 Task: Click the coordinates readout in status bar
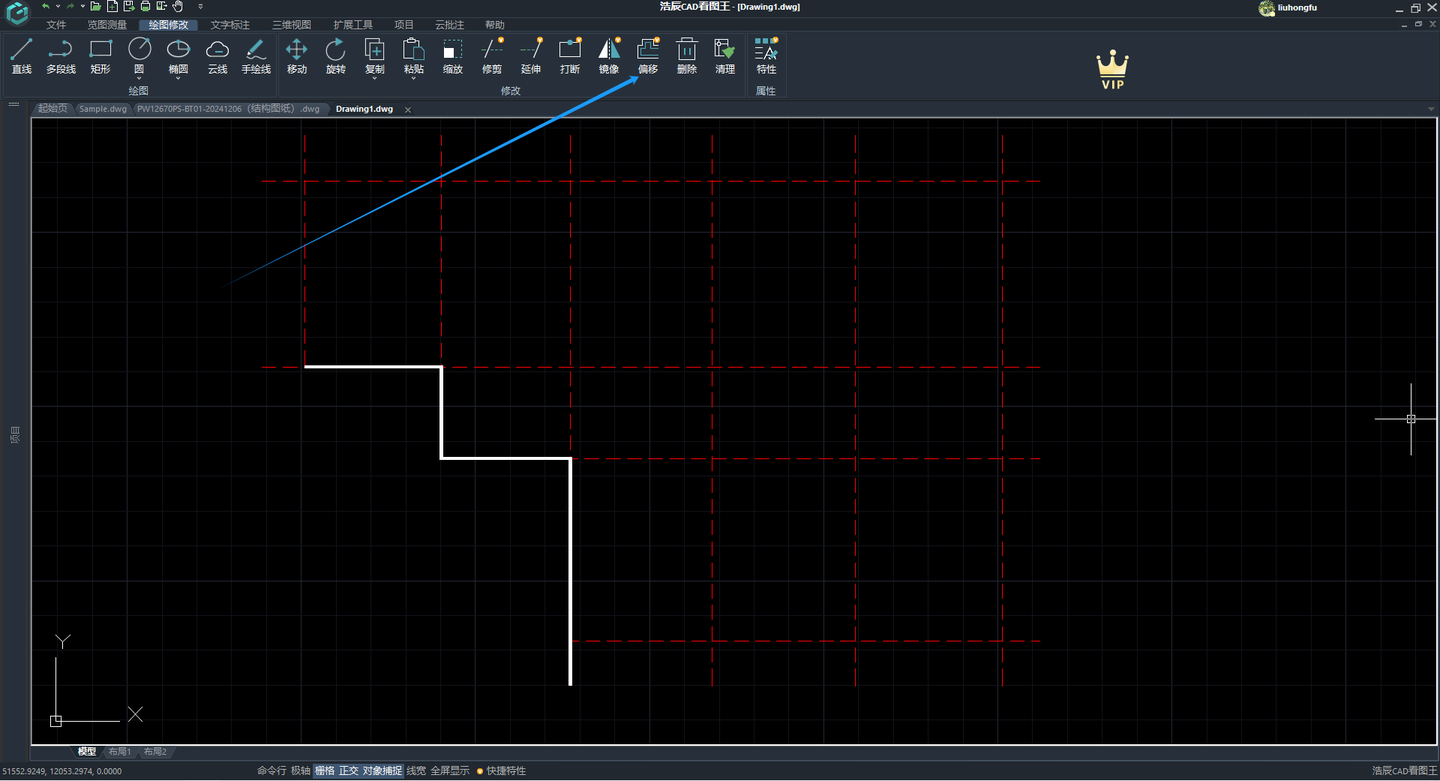pos(62,771)
